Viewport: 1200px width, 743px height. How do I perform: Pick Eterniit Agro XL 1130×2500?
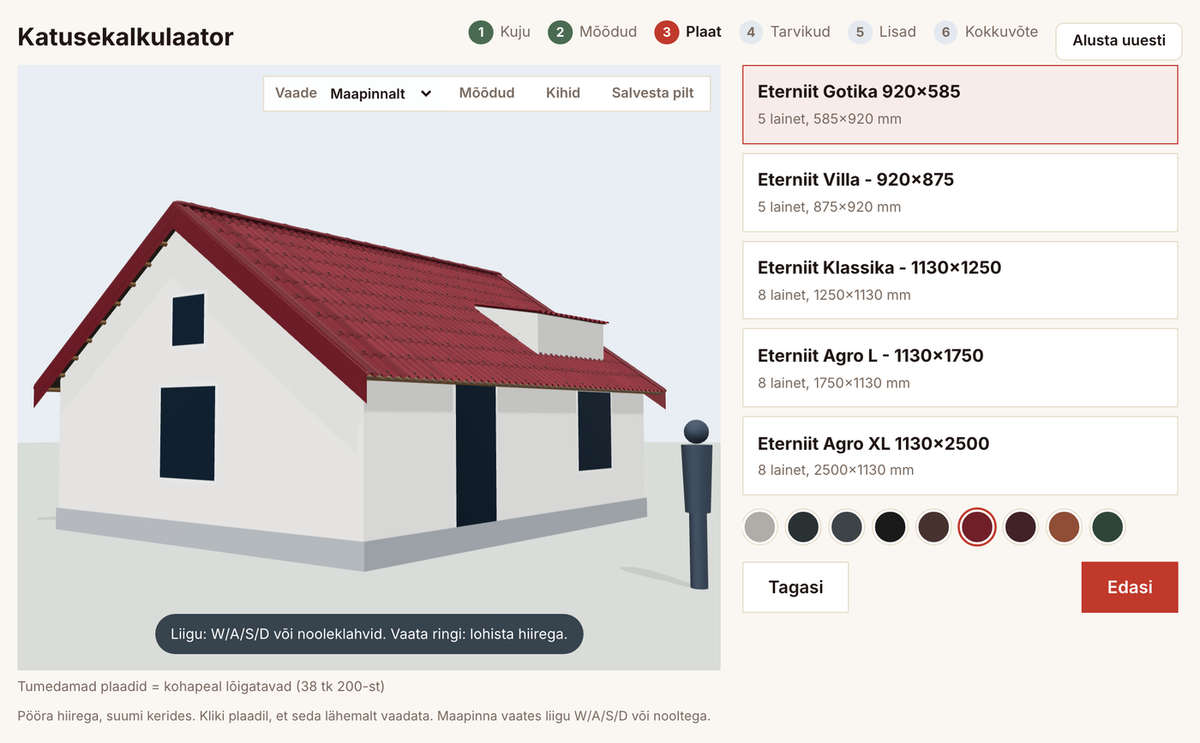click(x=960, y=456)
